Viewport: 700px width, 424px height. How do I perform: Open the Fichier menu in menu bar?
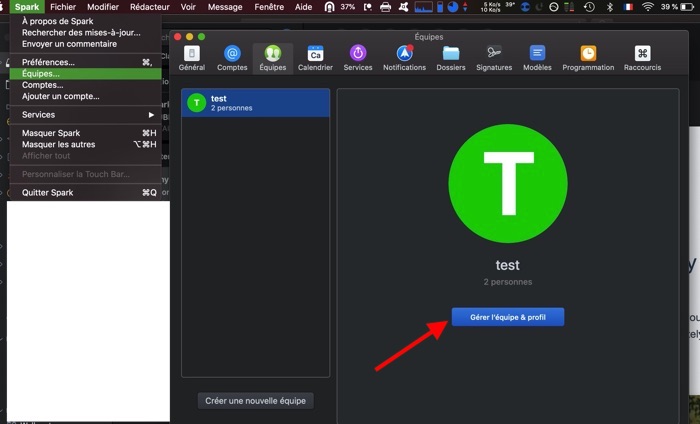(x=63, y=7)
